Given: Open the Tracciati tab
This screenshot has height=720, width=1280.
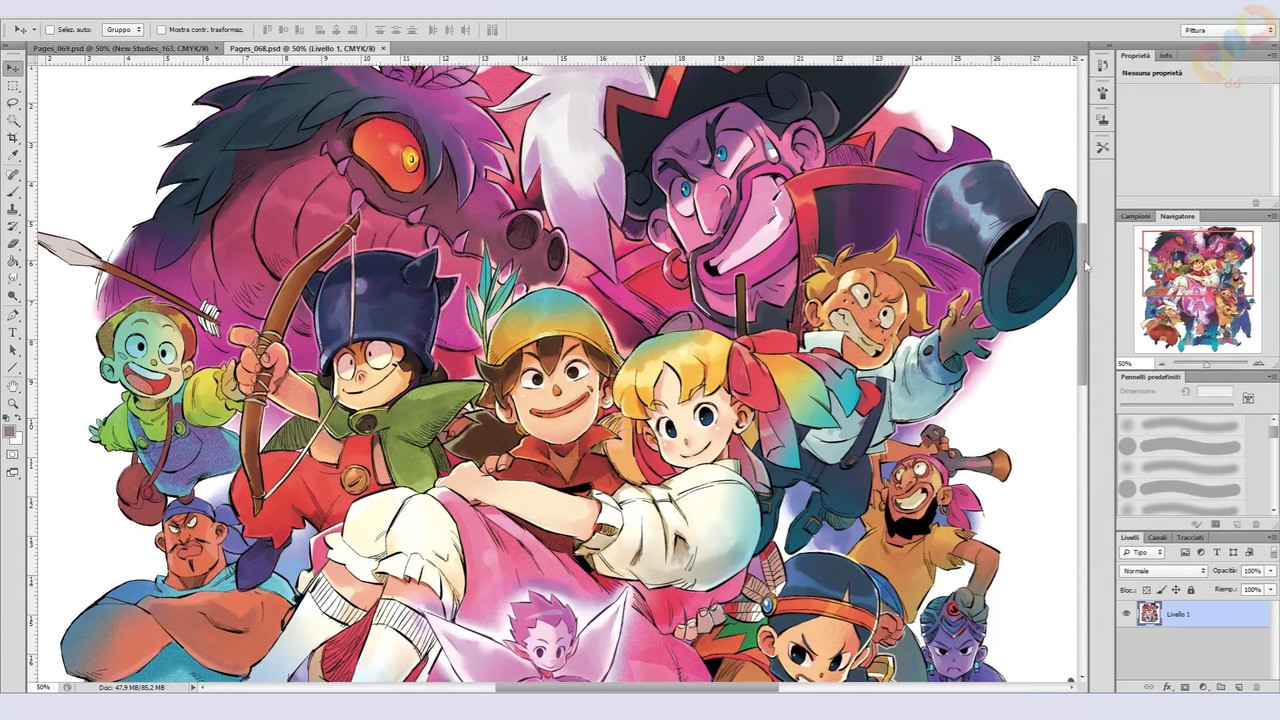Looking at the screenshot, I should tap(1190, 537).
